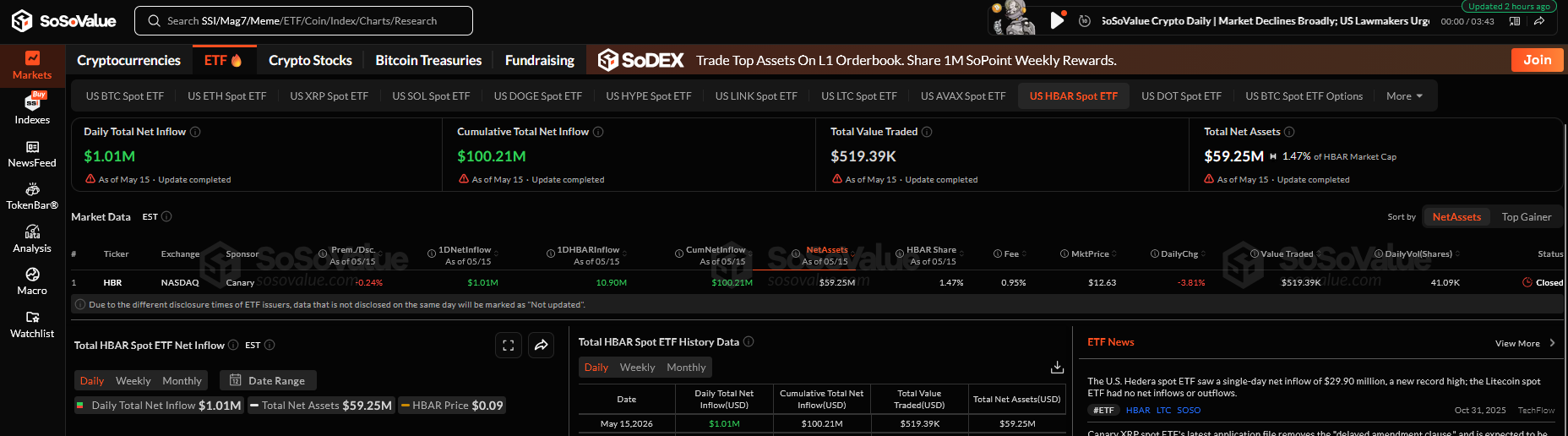Open View More ETF news

click(1525, 343)
